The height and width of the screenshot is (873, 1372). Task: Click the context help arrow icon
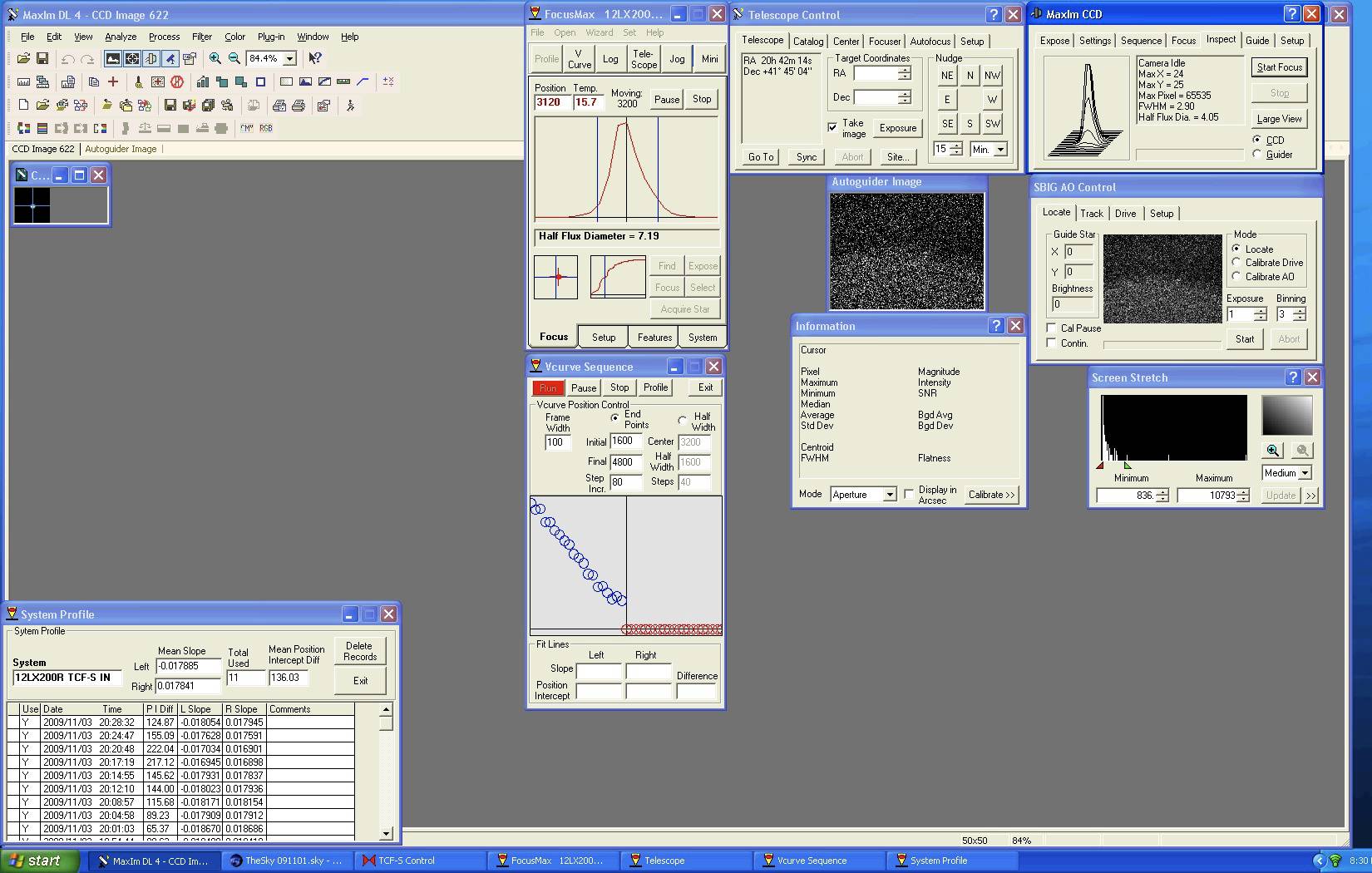(x=315, y=58)
